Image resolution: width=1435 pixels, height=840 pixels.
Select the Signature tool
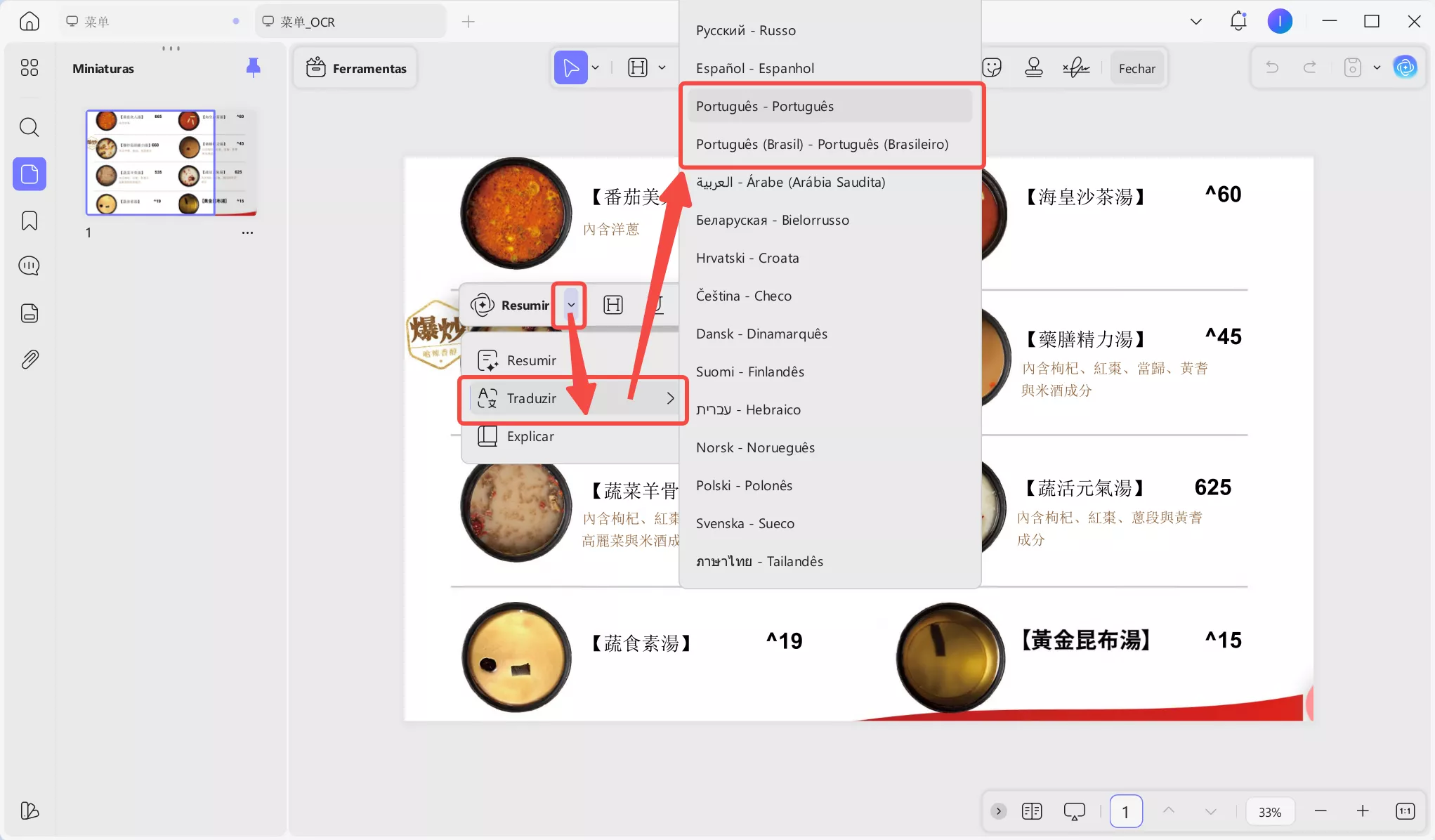tap(1076, 67)
